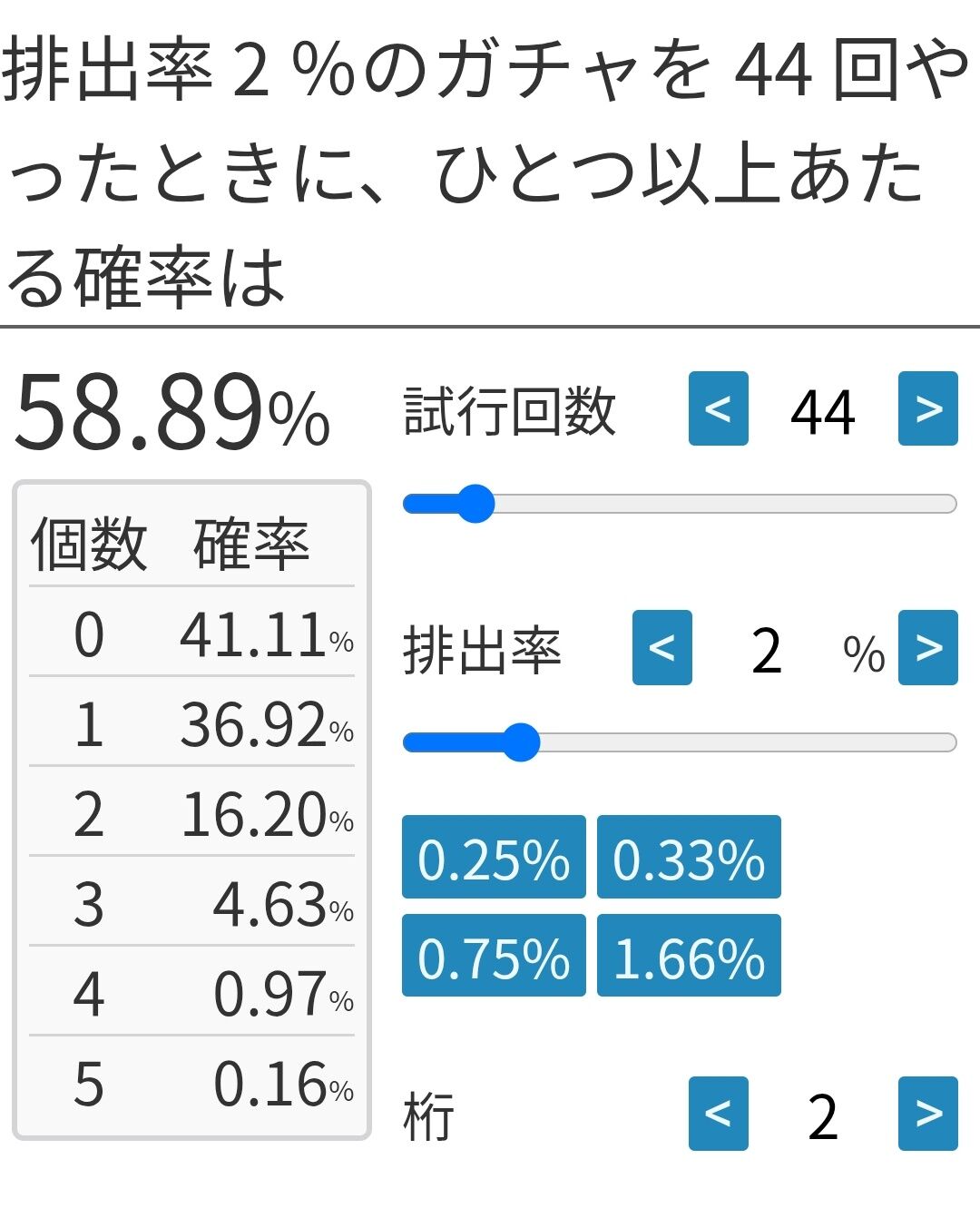This screenshot has width=980, height=1218.
Task: Click the 確率 column header
Action: (251, 545)
